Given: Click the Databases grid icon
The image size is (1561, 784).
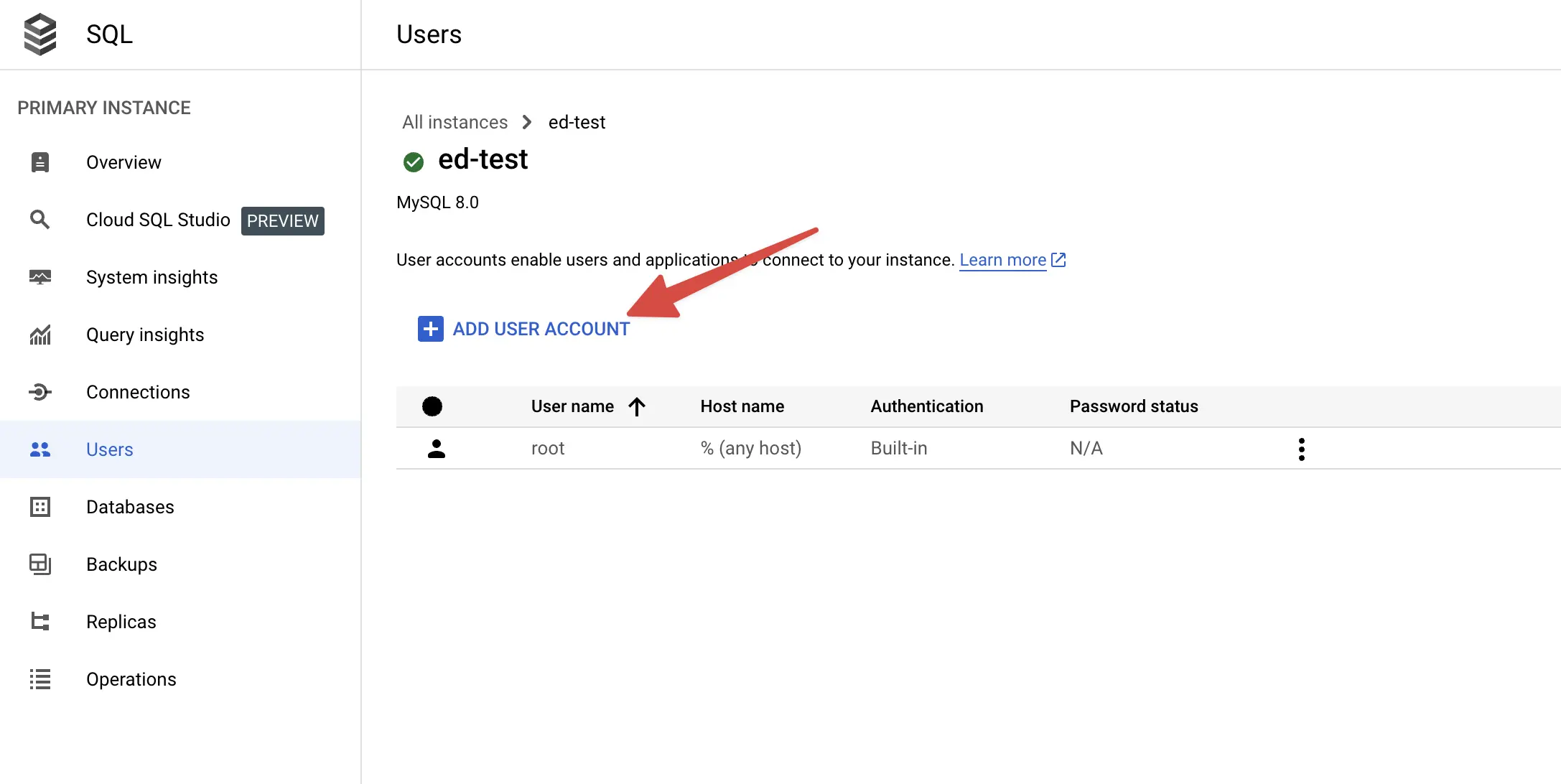Looking at the screenshot, I should click(x=40, y=507).
